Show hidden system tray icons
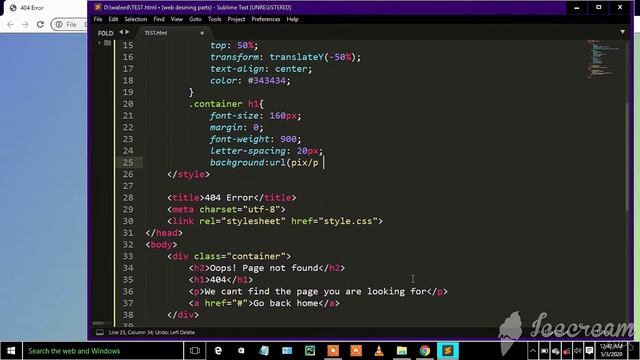This screenshot has width=640, height=360. pos(533,351)
